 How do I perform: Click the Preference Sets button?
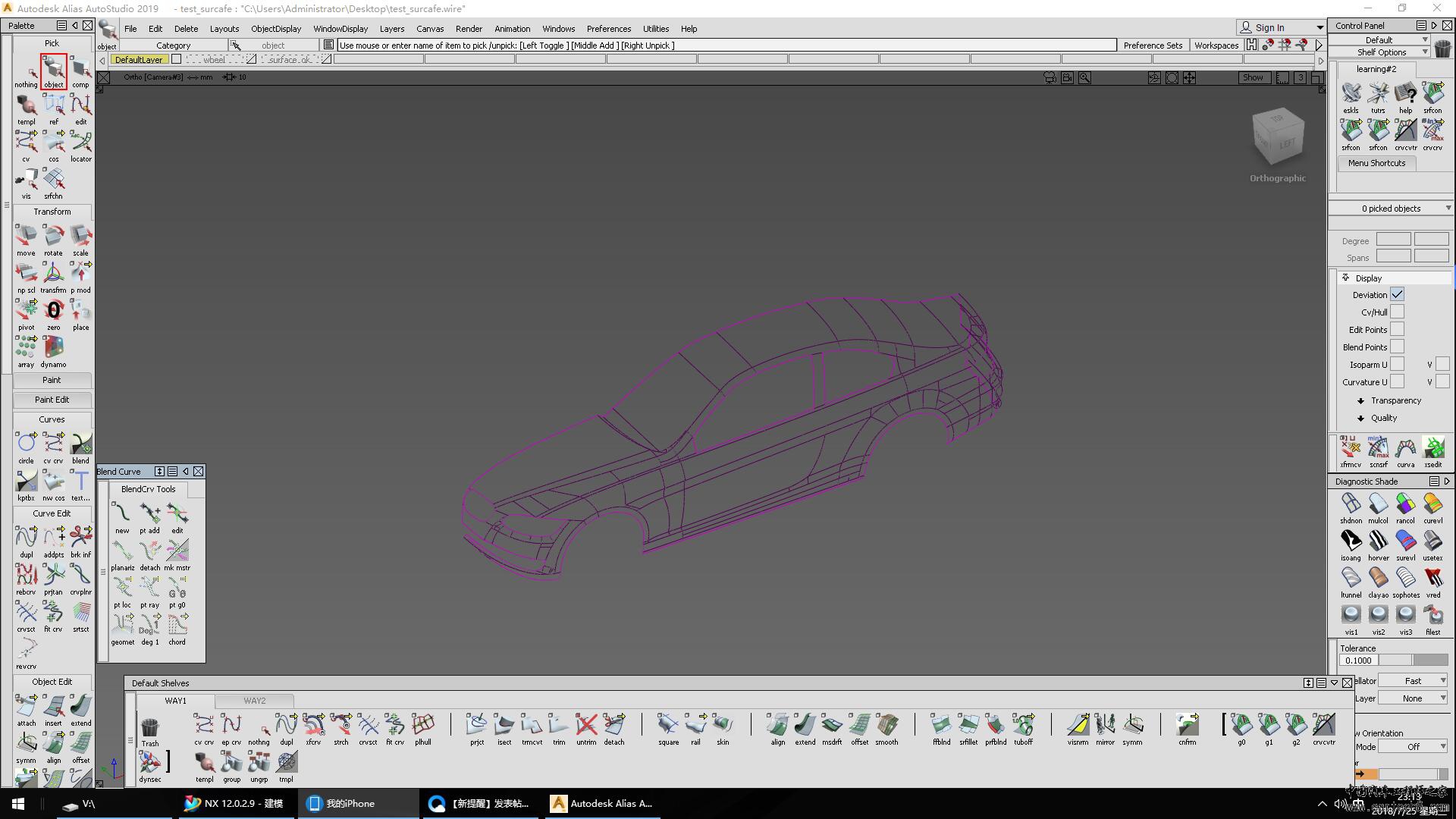[x=1153, y=45]
